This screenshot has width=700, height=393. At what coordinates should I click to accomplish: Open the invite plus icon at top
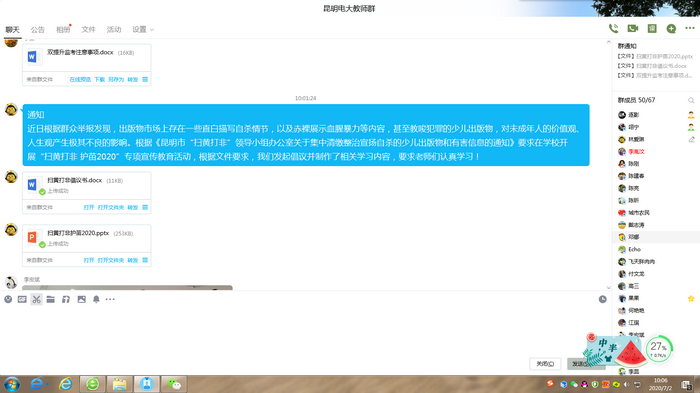pos(671,29)
